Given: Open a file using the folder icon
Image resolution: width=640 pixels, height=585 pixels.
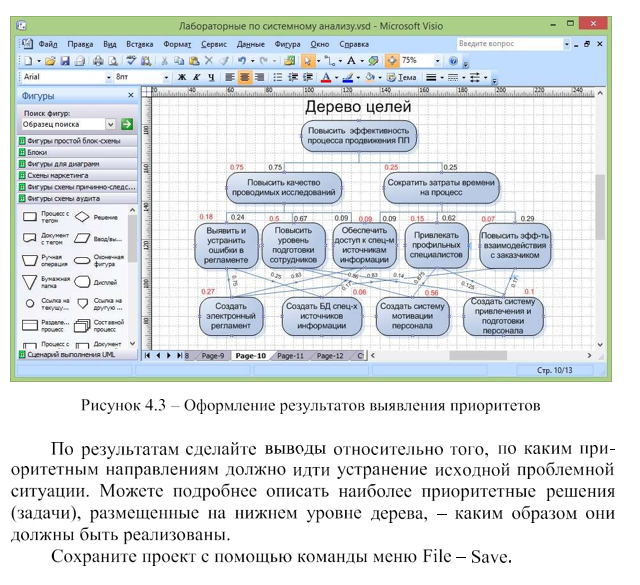Looking at the screenshot, I should coord(50,61).
